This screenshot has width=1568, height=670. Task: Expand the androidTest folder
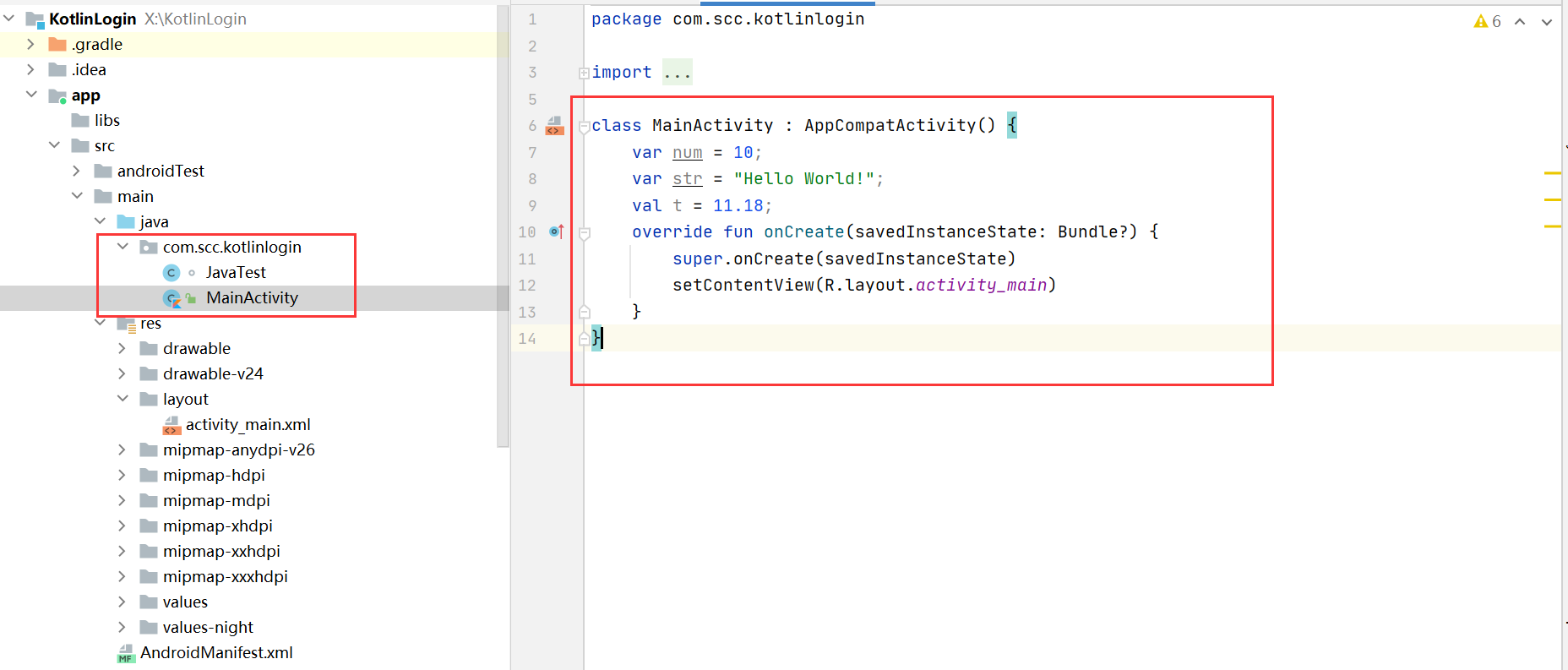[x=77, y=171]
